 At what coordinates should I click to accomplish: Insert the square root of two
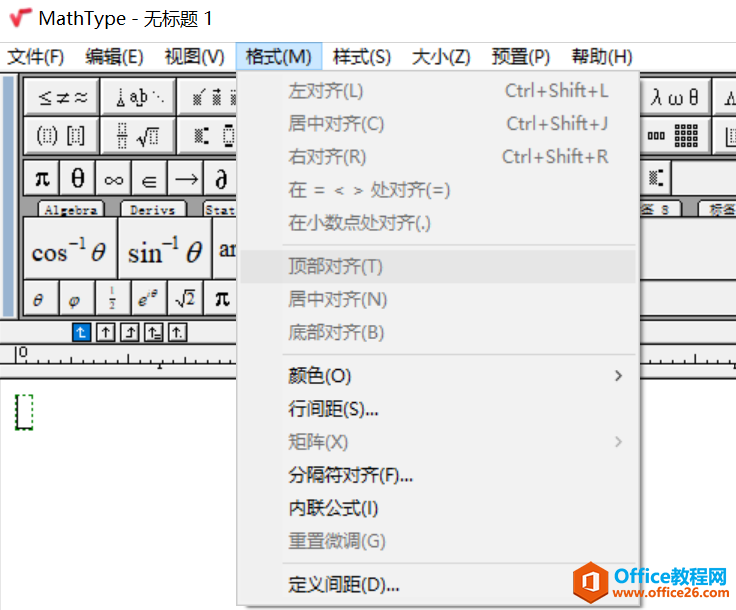click(x=185, y=298)
